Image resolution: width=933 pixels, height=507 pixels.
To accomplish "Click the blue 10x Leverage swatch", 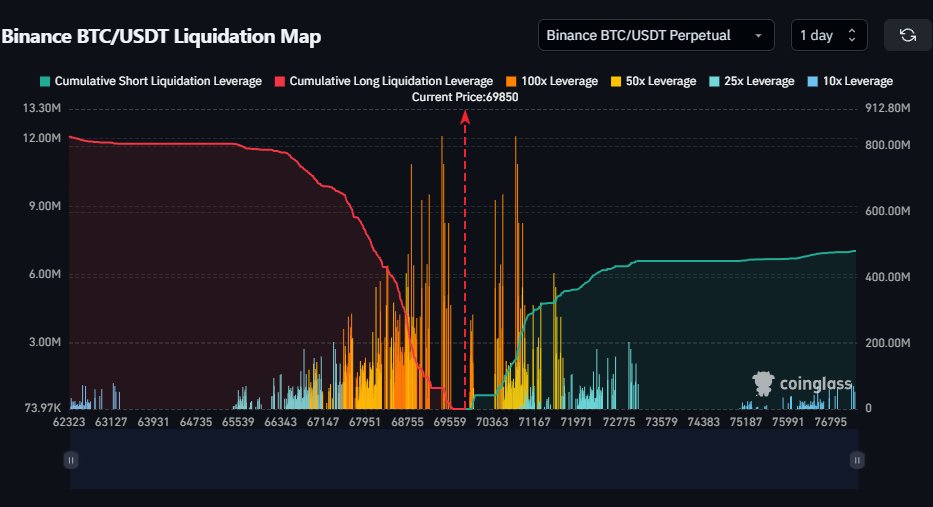I will [x=813, y=82].
